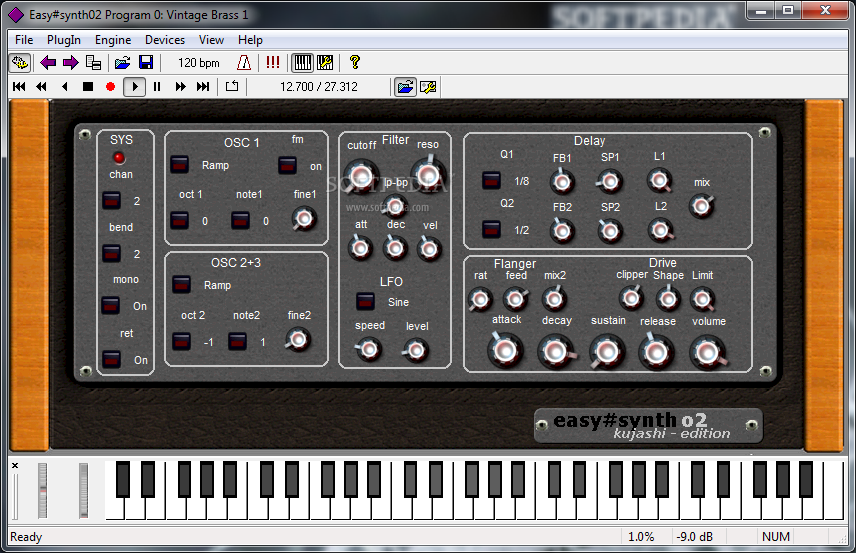856x553 pixels.
Task: Change the bend value selector button
Action: (x=111, y=253)
